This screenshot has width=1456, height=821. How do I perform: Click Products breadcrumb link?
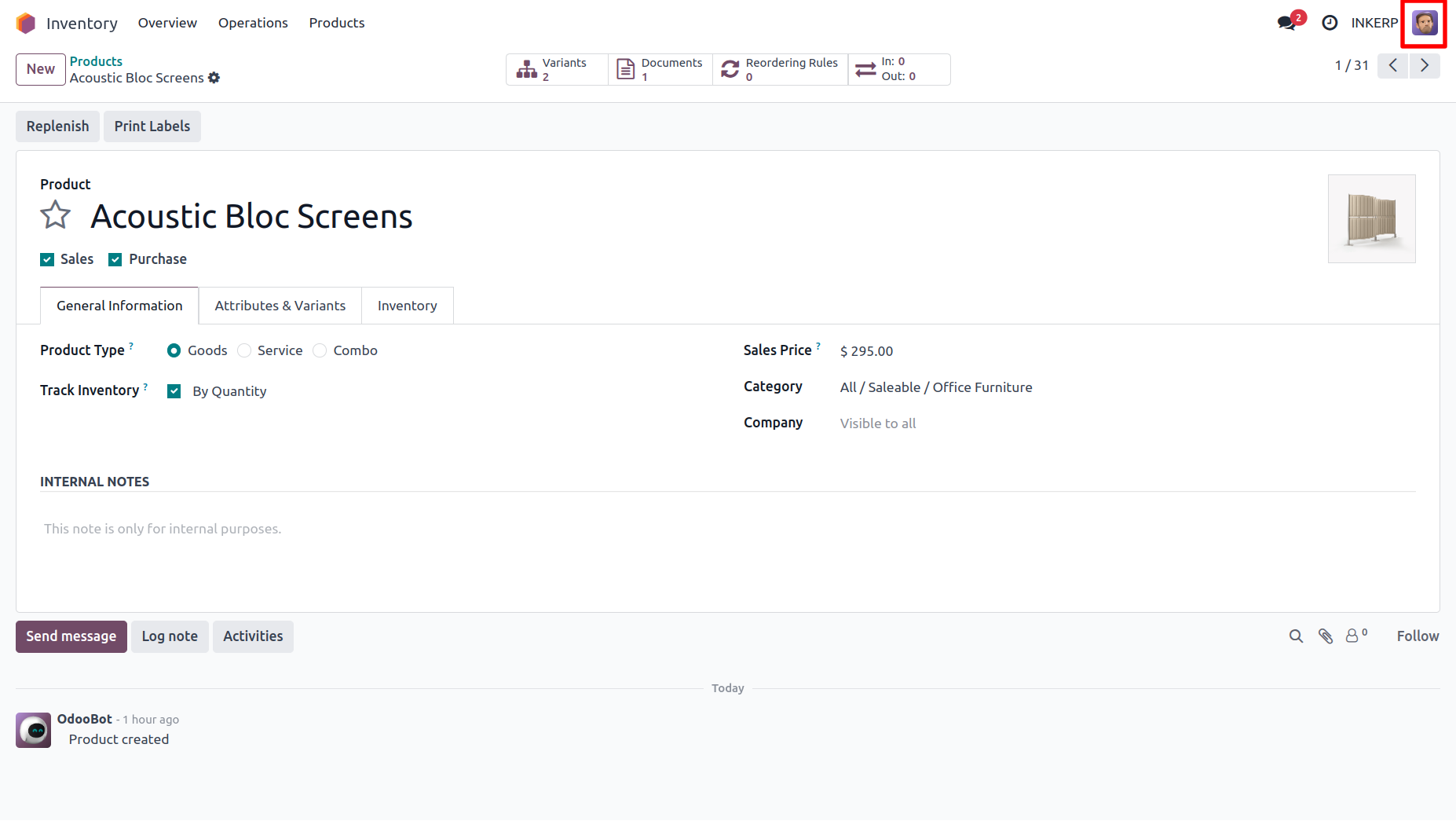pyautogui.click(x=96, y=61)
